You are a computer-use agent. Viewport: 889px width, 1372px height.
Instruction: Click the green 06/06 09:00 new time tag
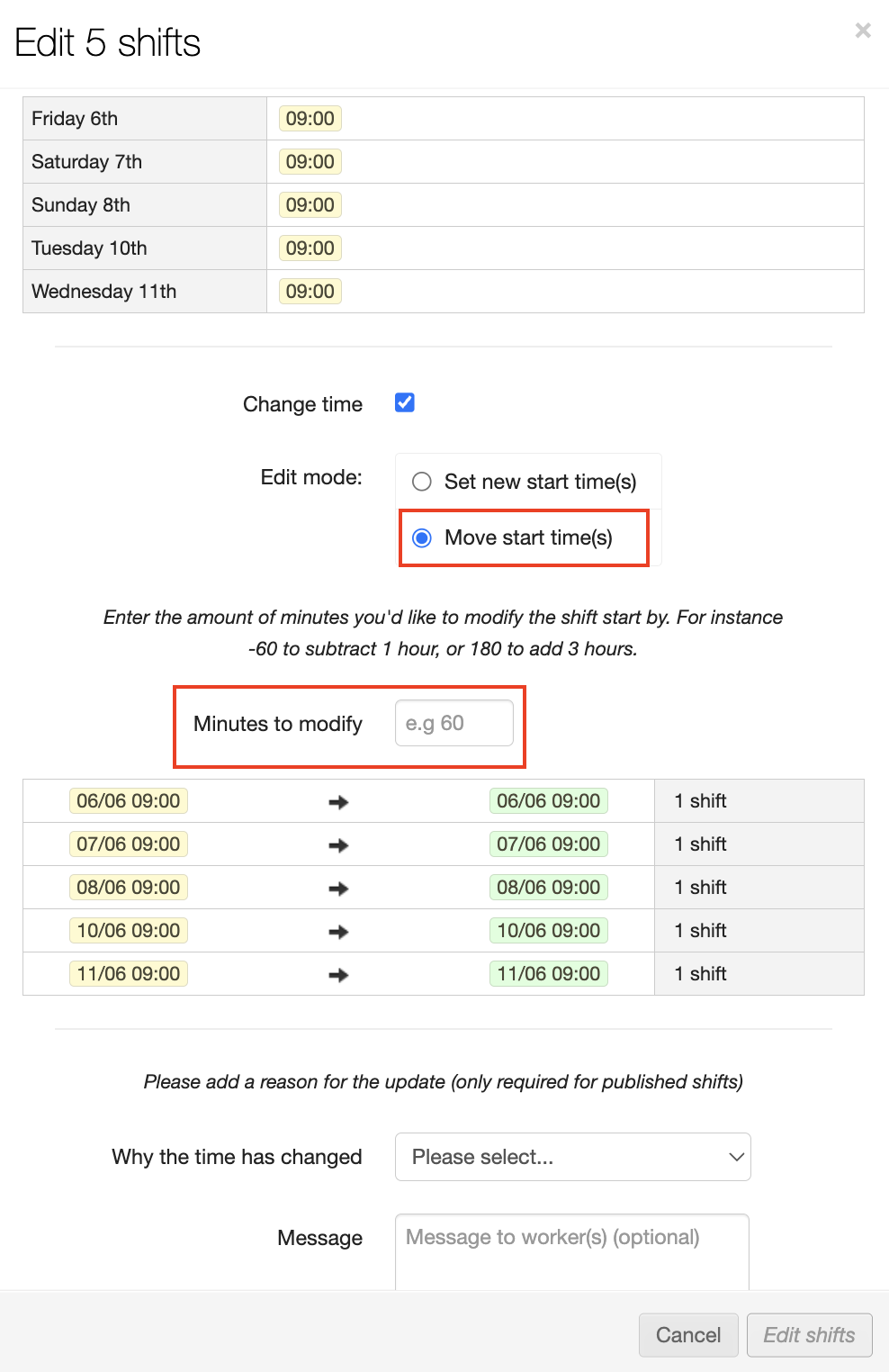(x=548, y=801)
